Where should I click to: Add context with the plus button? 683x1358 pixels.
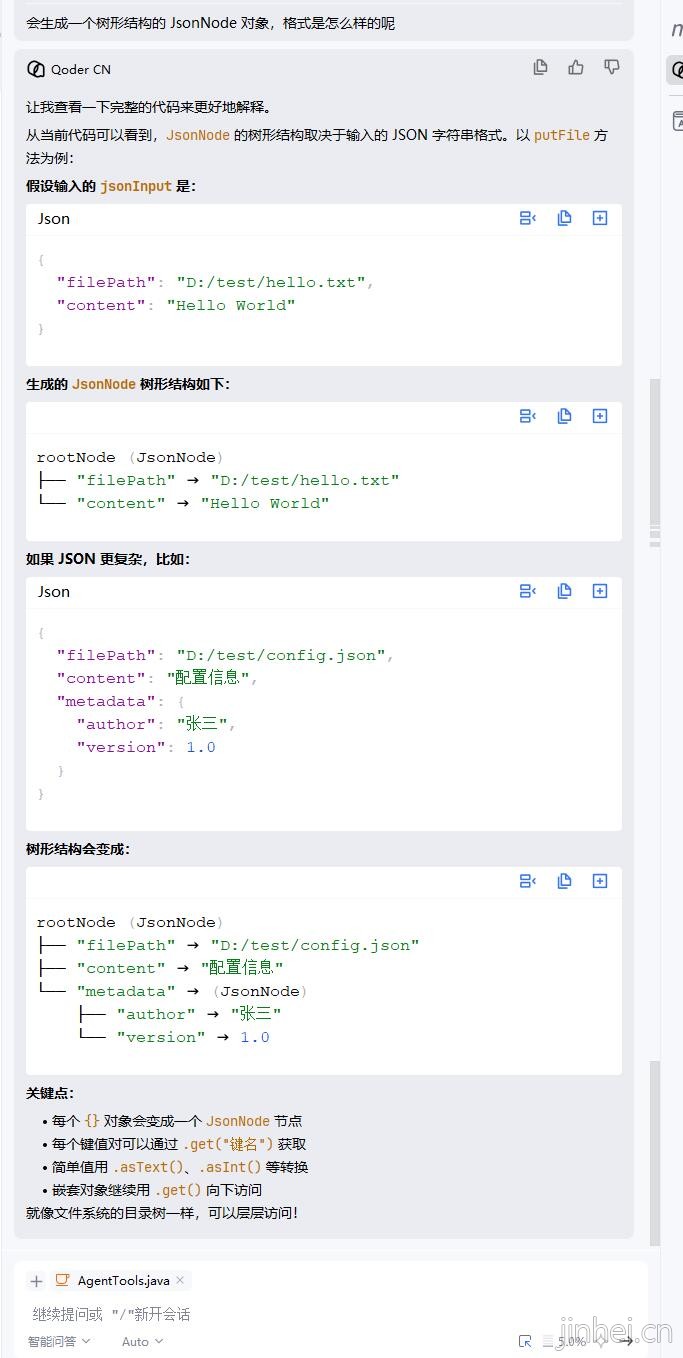36,1281
